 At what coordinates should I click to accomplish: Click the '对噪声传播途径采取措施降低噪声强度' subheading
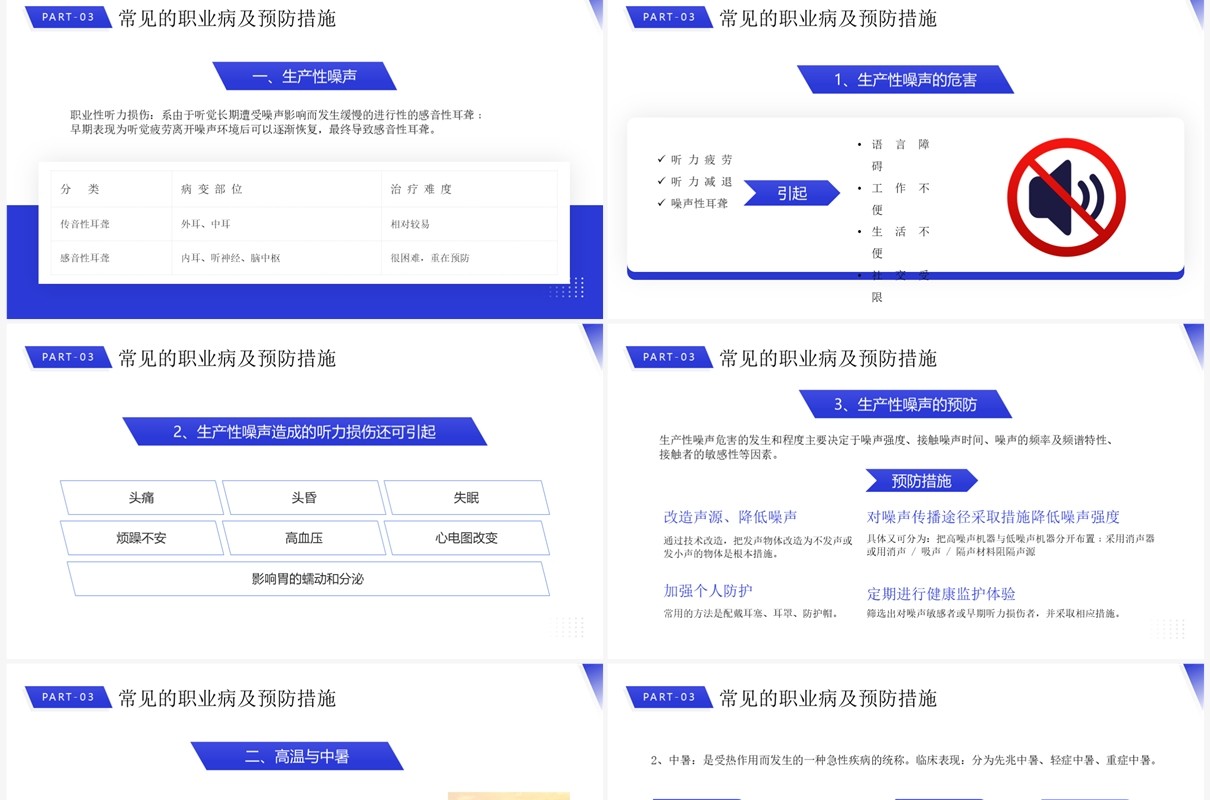pos(993,517)
